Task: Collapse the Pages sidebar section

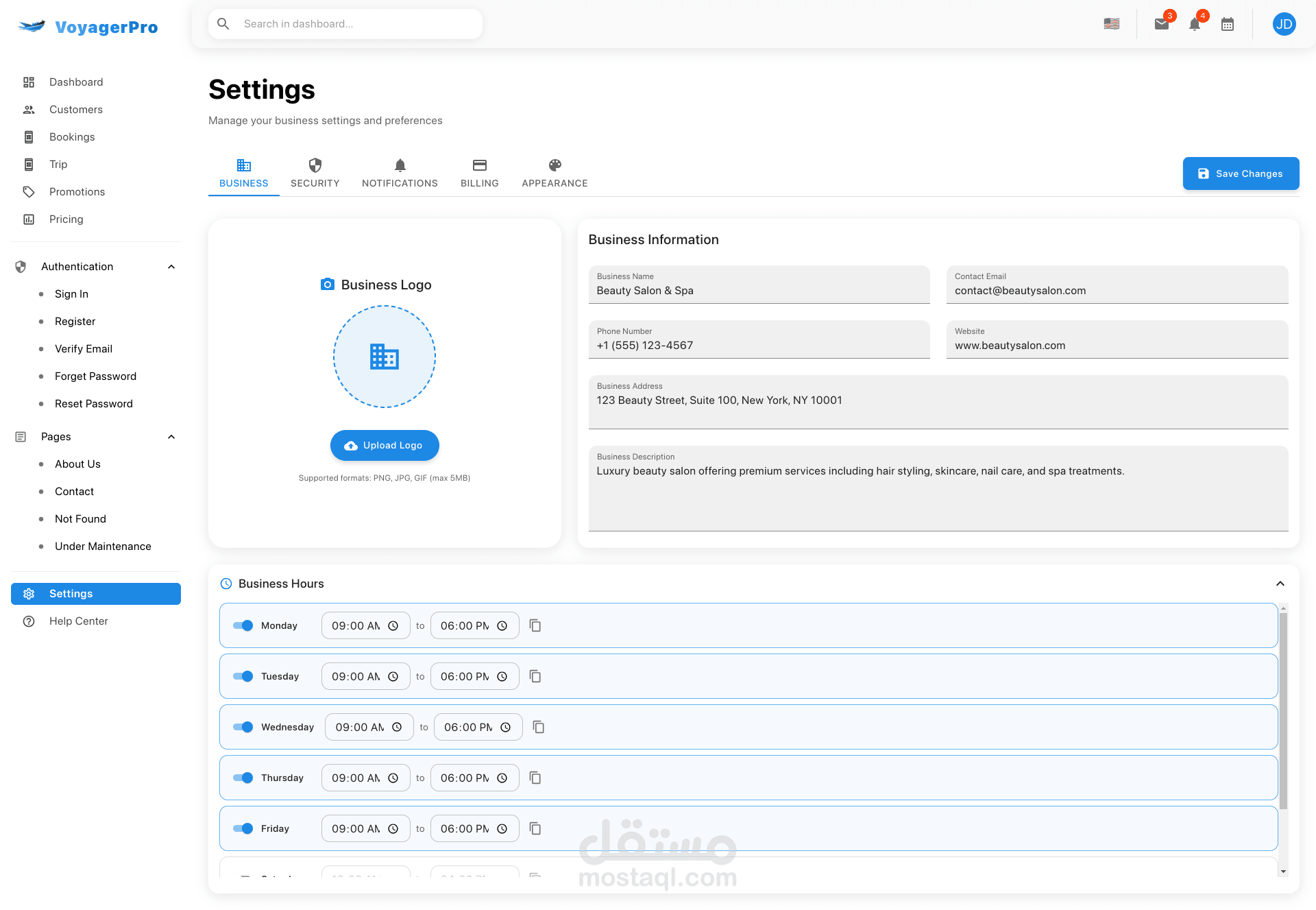Action: (x=171, y=437)
